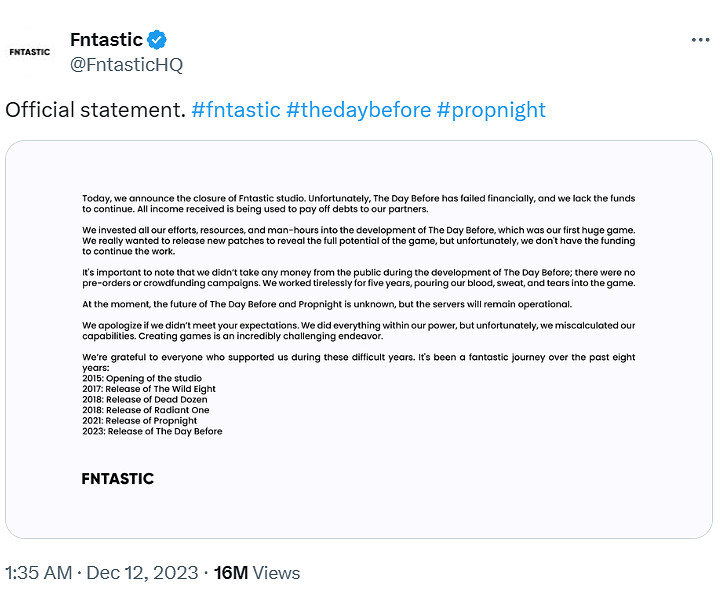Click the FNTASTIC logo in the statement image
This screenshot has height=596, width=728.
pyautogui.click(x=118, y=479)
